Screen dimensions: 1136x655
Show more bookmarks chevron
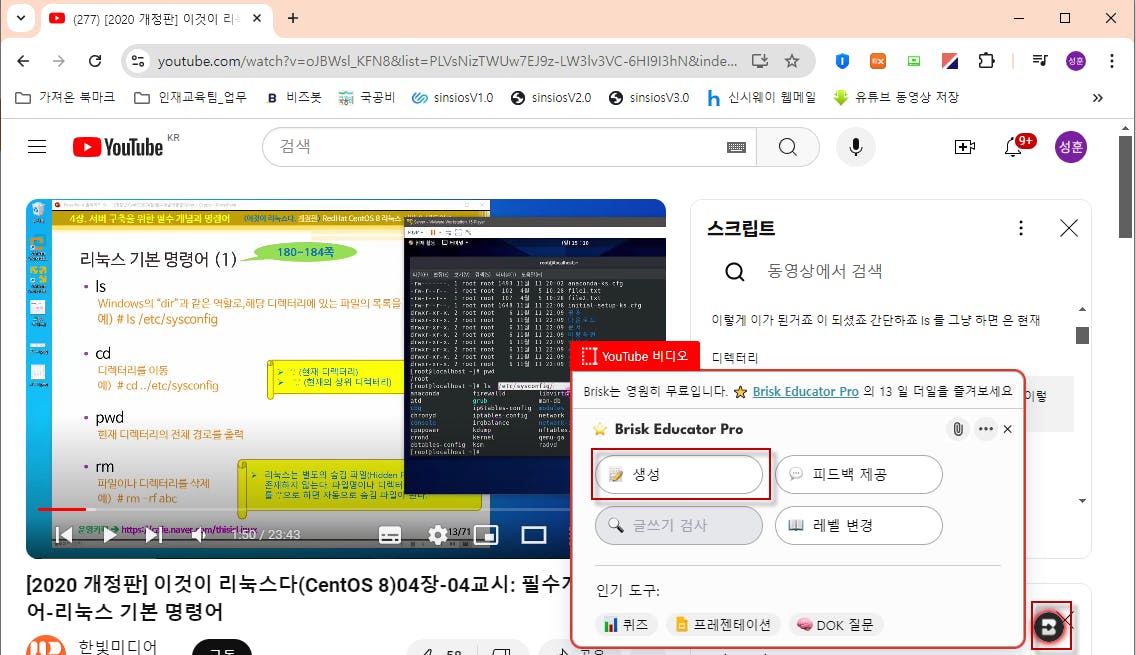tap(1098, 98)
